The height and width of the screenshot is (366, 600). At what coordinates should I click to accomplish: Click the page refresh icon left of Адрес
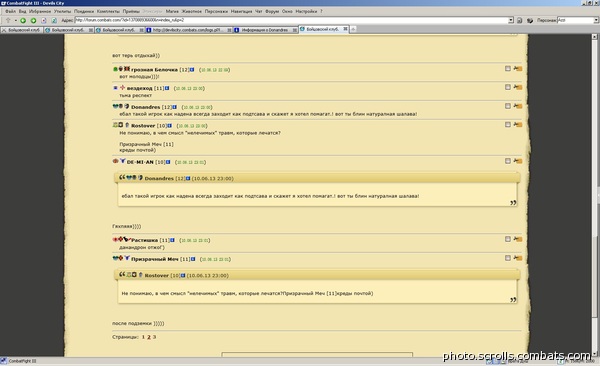click(54, 20)
